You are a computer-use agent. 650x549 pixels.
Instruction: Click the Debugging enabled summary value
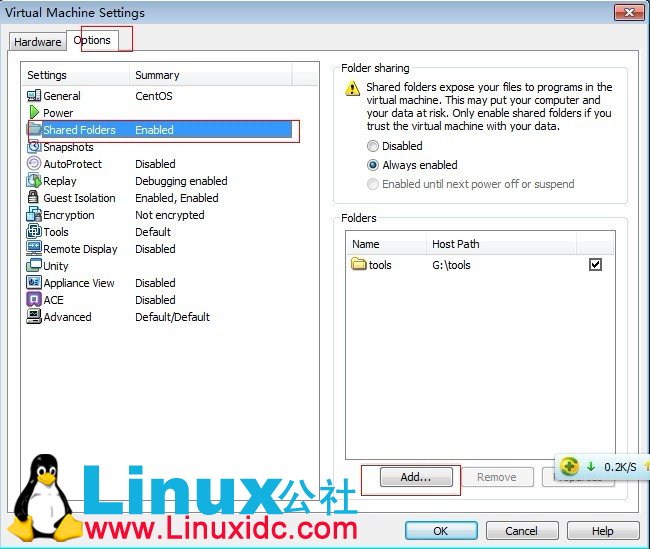click(x=181, y=181)
